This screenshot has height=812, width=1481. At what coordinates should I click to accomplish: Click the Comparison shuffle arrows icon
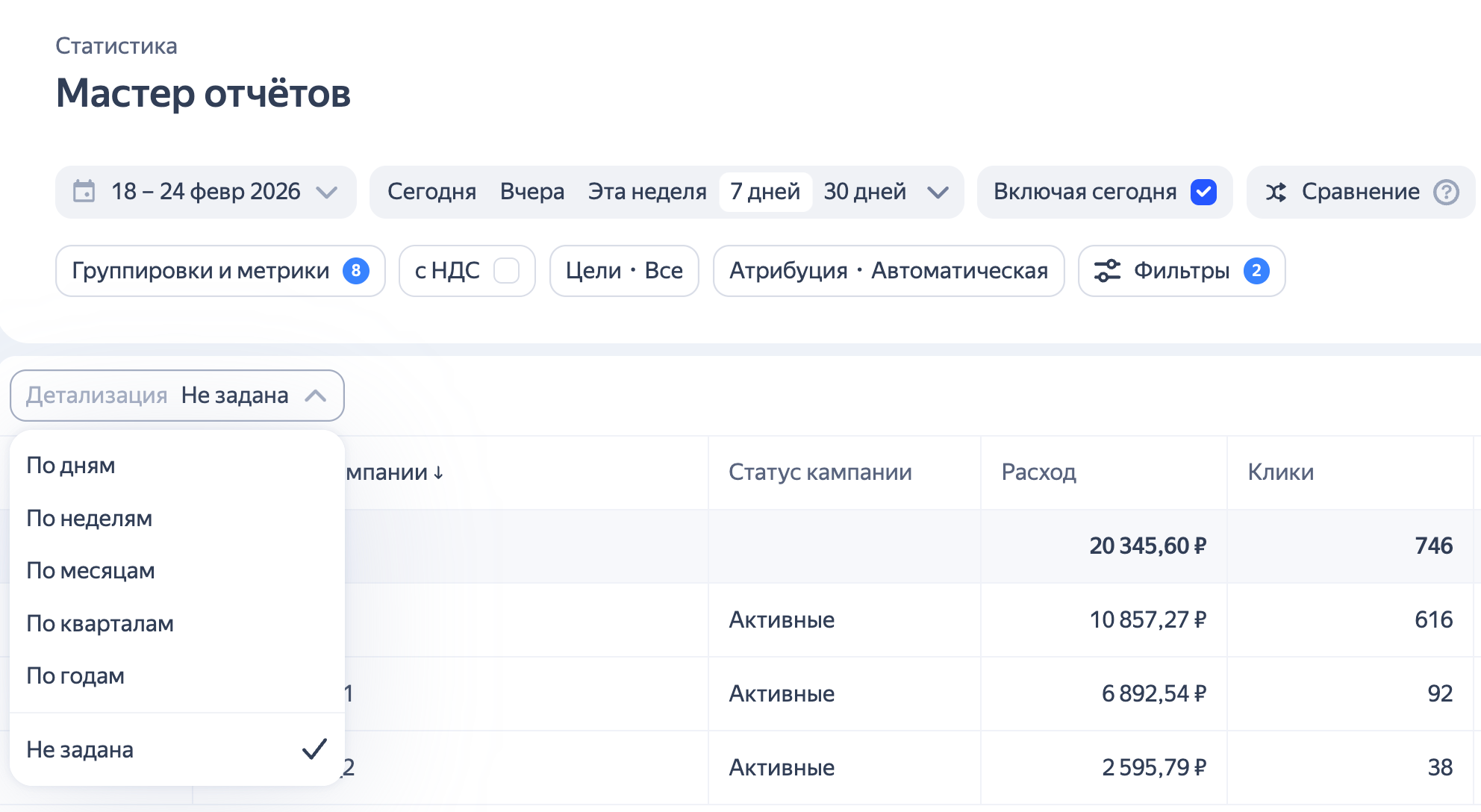click(x=1276, y=193)
